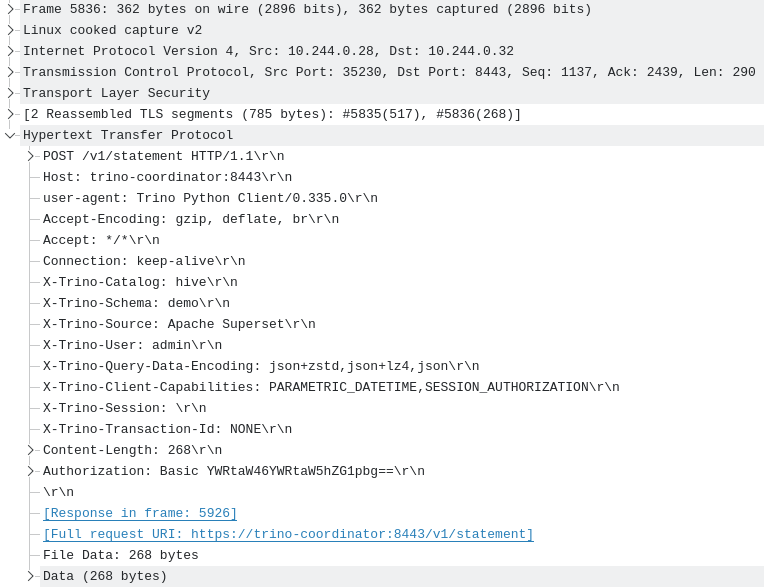Expand Linux cooked capture v2 section
The height and width of the screenshot is (587, 764).
coord(11,30)
